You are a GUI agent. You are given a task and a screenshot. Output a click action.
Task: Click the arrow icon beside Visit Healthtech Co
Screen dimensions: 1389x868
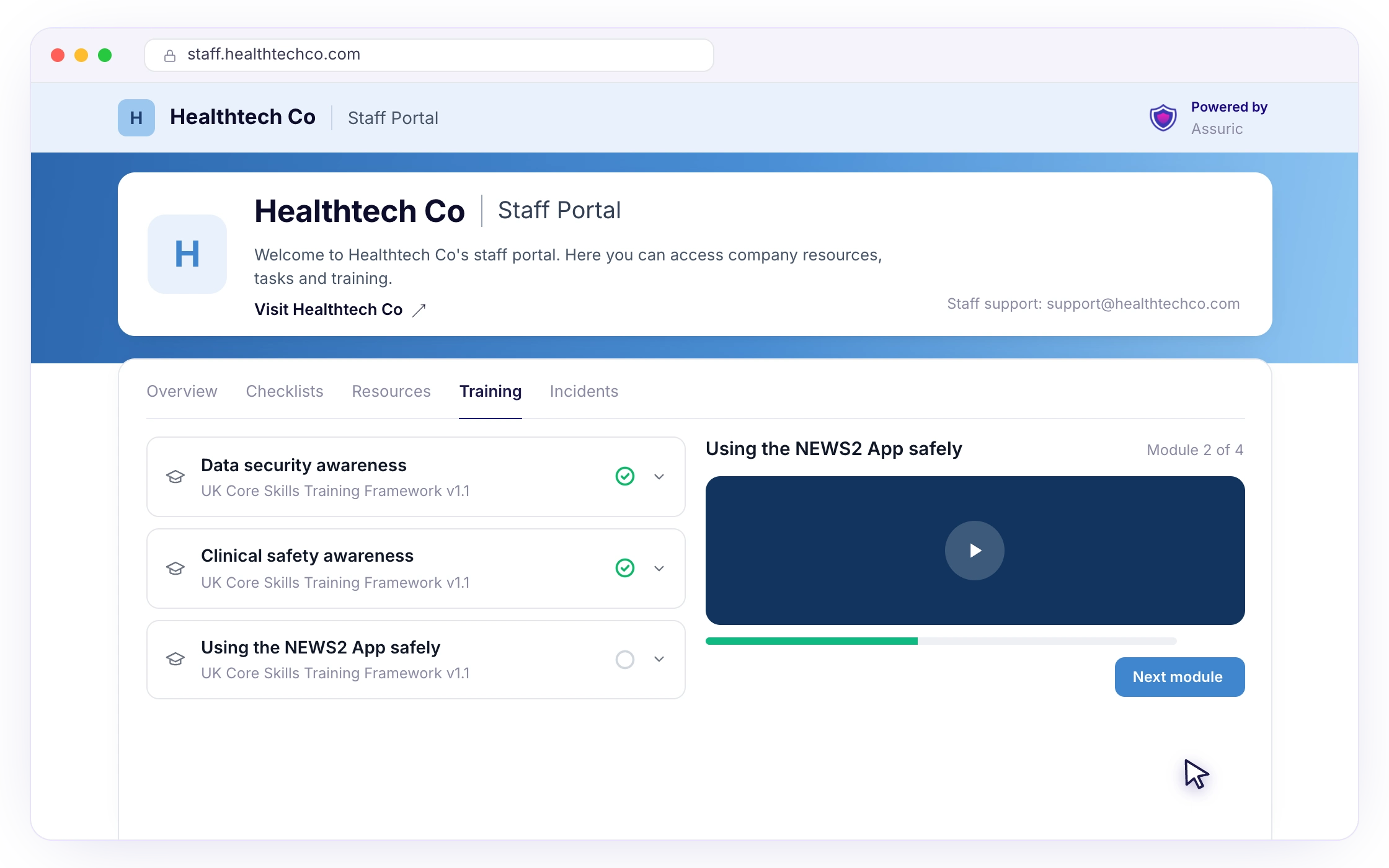(x=419, y=310)
